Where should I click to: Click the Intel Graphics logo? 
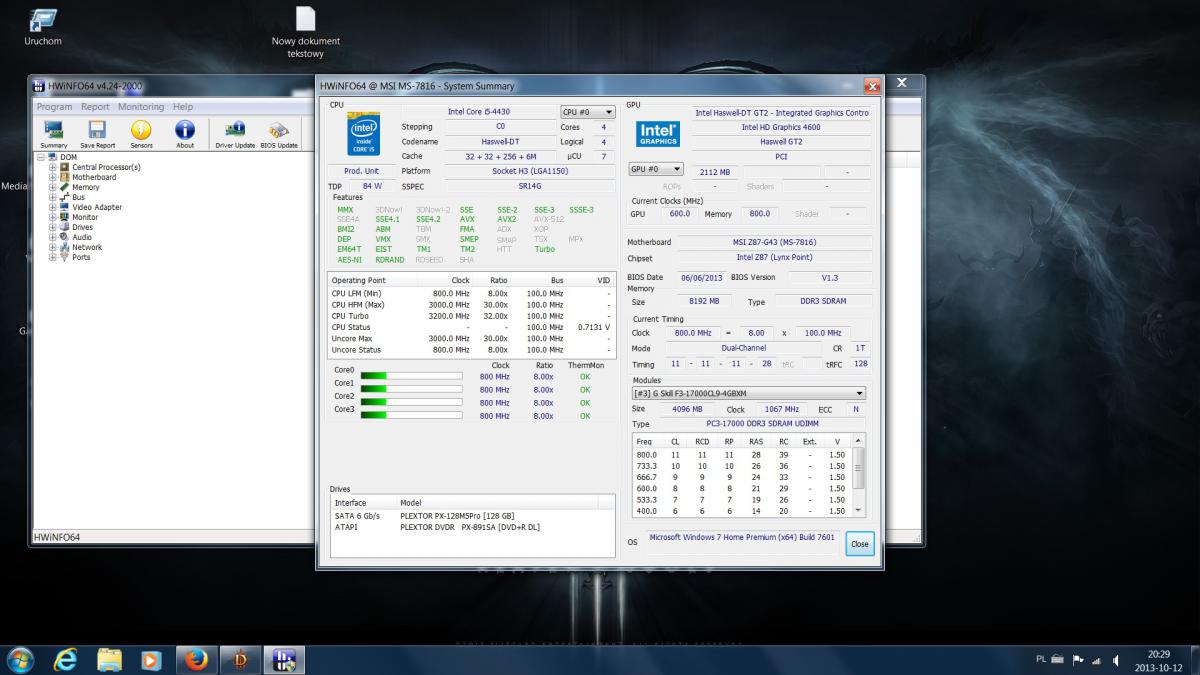pyautogui.click(x=659, y=134)
